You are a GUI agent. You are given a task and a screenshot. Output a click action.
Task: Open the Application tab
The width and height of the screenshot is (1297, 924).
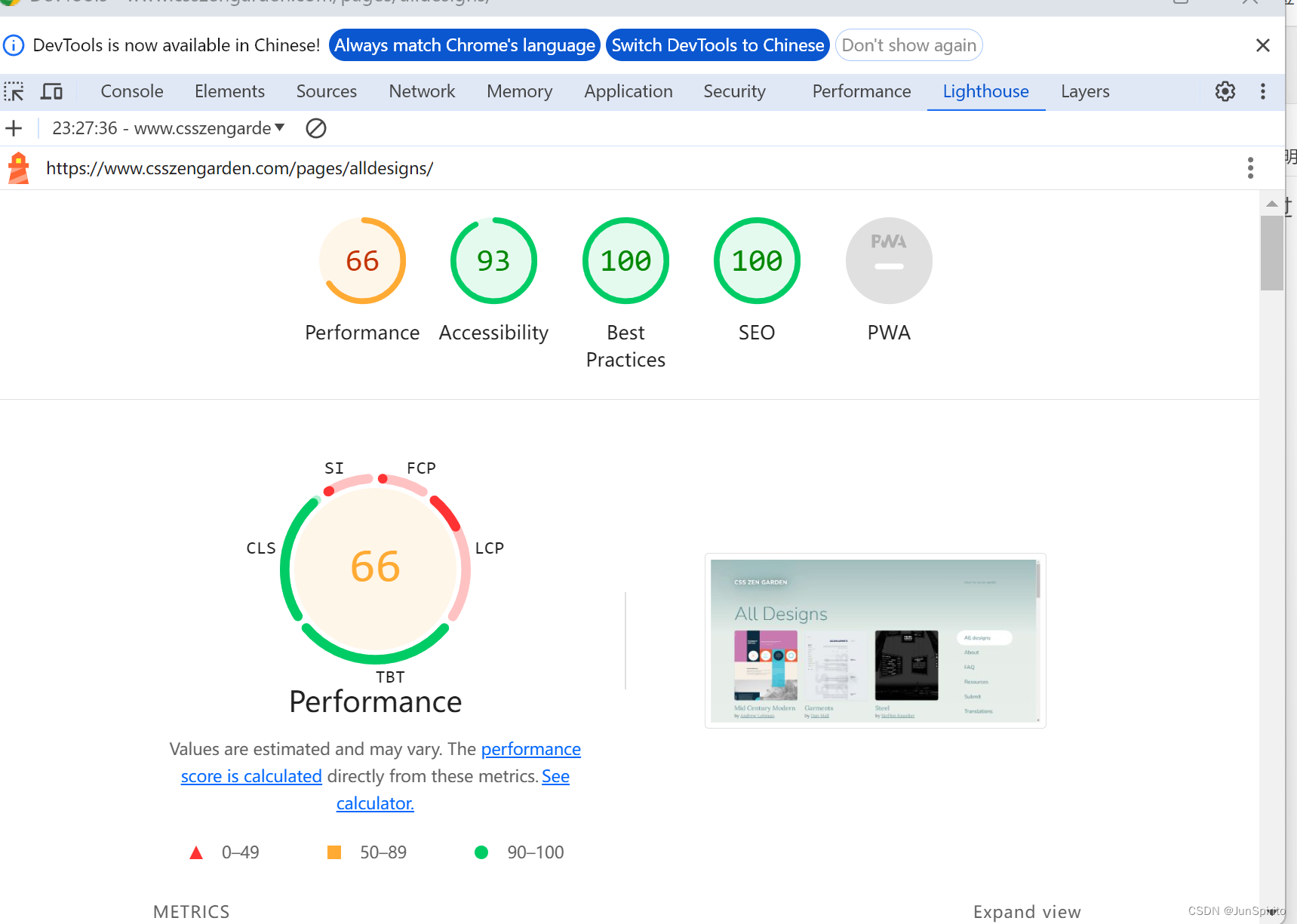(x=629, y=91)
